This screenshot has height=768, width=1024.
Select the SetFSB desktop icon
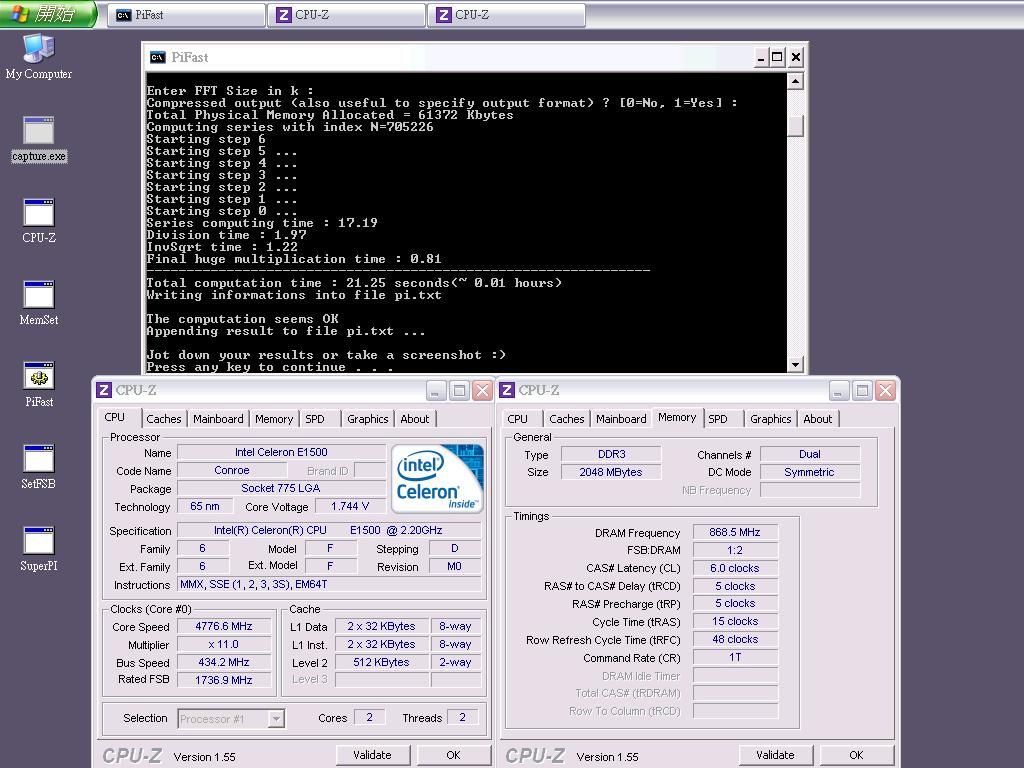39,467
